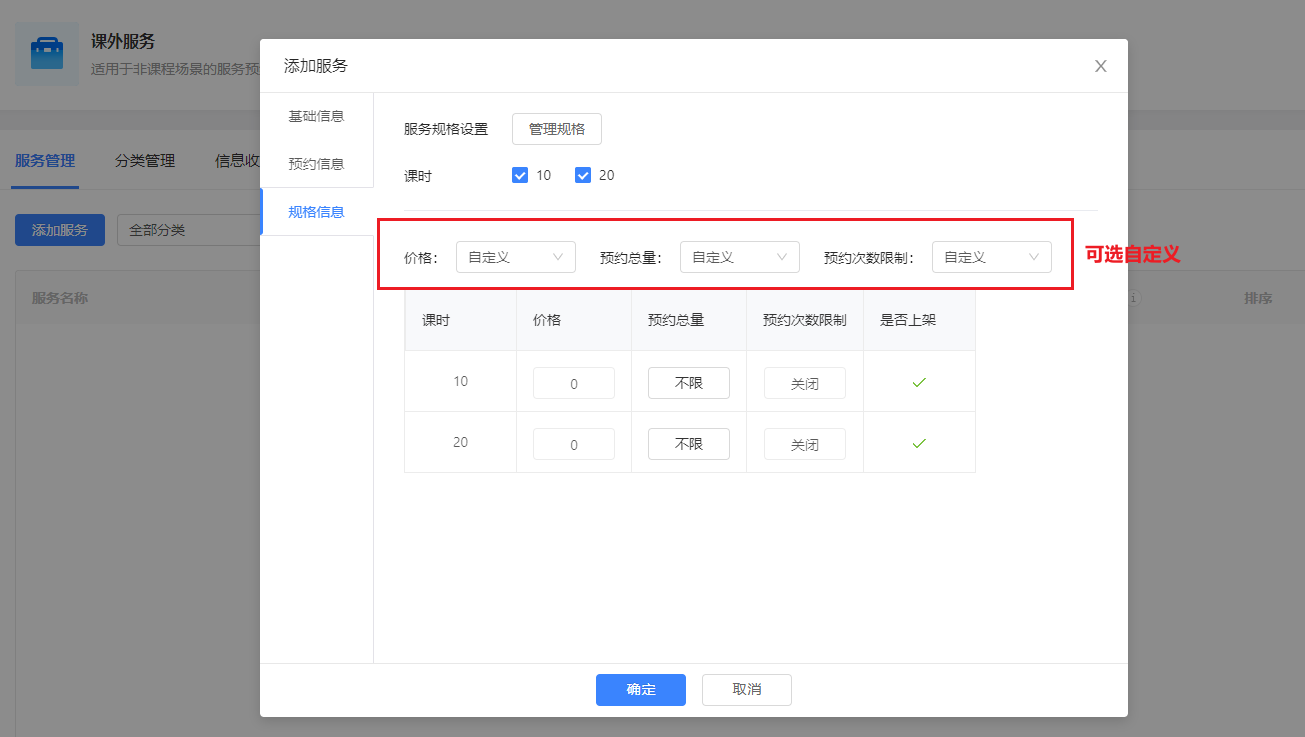Viewport: 1305px width, 737px height.
Task: Click 服务规格设置 label
Action: 446,129
